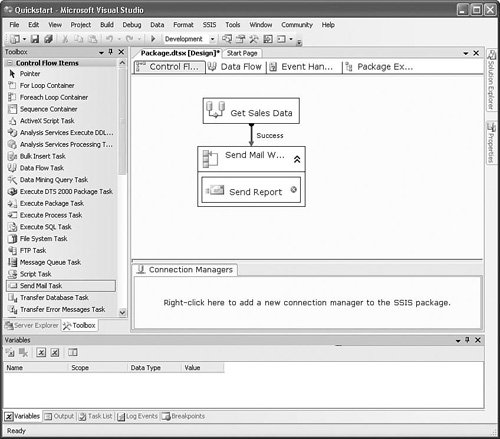This screenshot has height=439, width=500.
Task: Switch to Data Flow designer tab
Action: [x=235, y=67]
